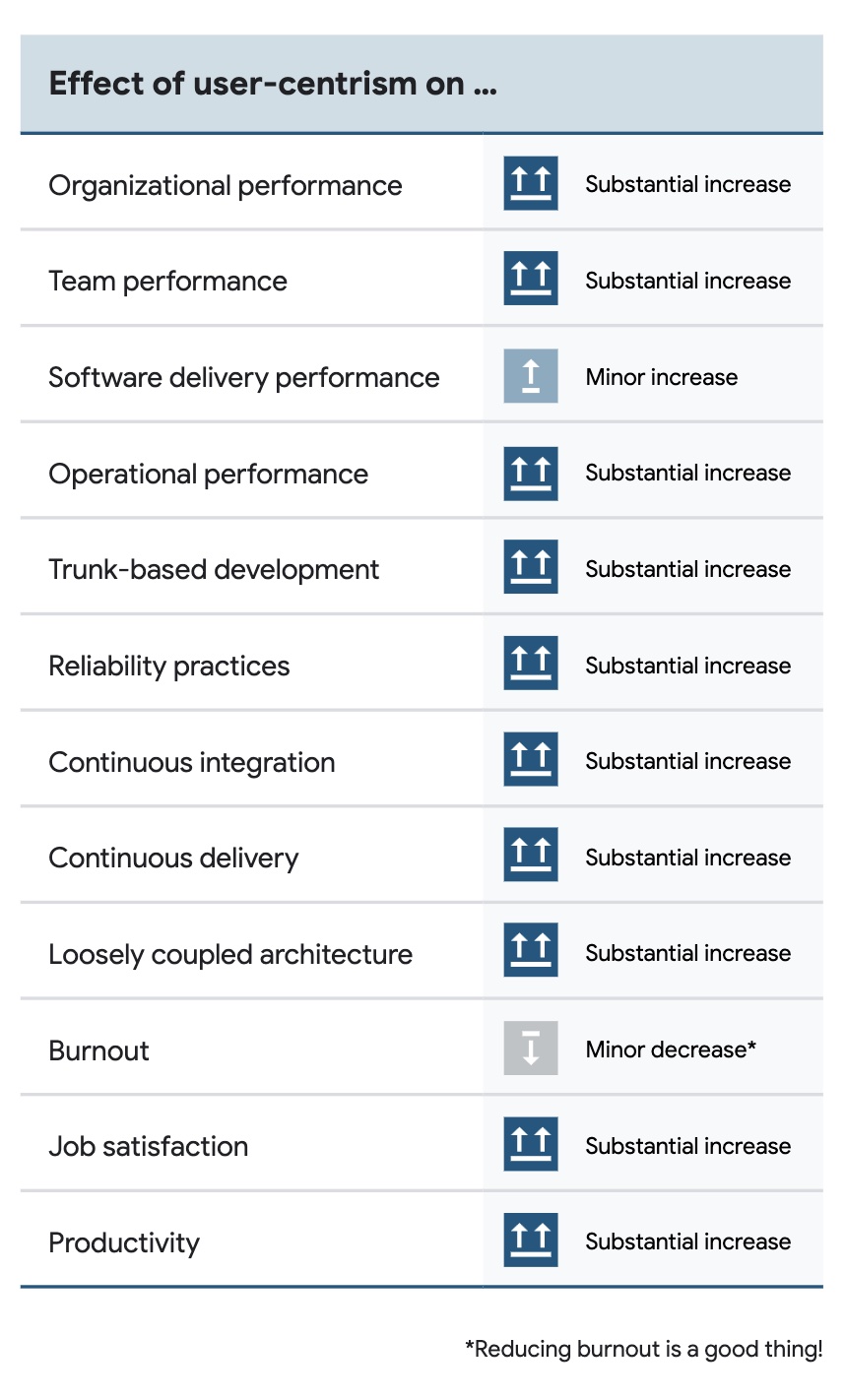Screen dimensions: 845x1400
Task: Click the 'Minor decrease*' label
Action: click(x=671, y=1050)
